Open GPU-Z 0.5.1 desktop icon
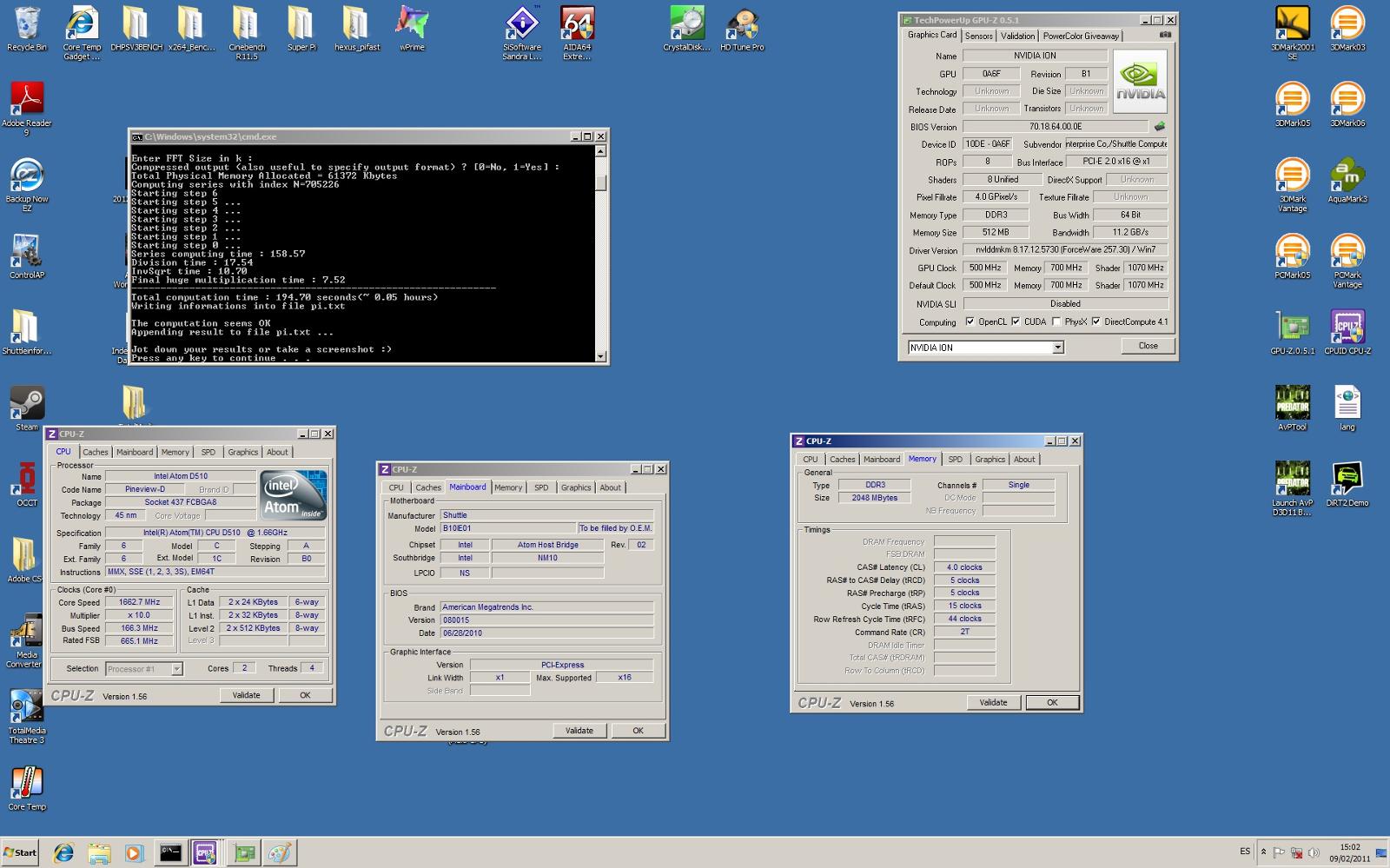The image size is (1390, 868). click(x=1292, y=333)
